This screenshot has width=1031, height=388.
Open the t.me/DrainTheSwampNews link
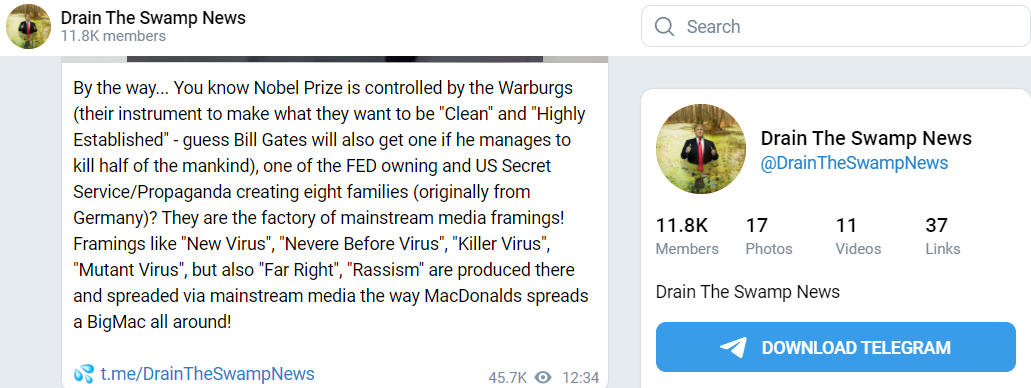(207, 374)
